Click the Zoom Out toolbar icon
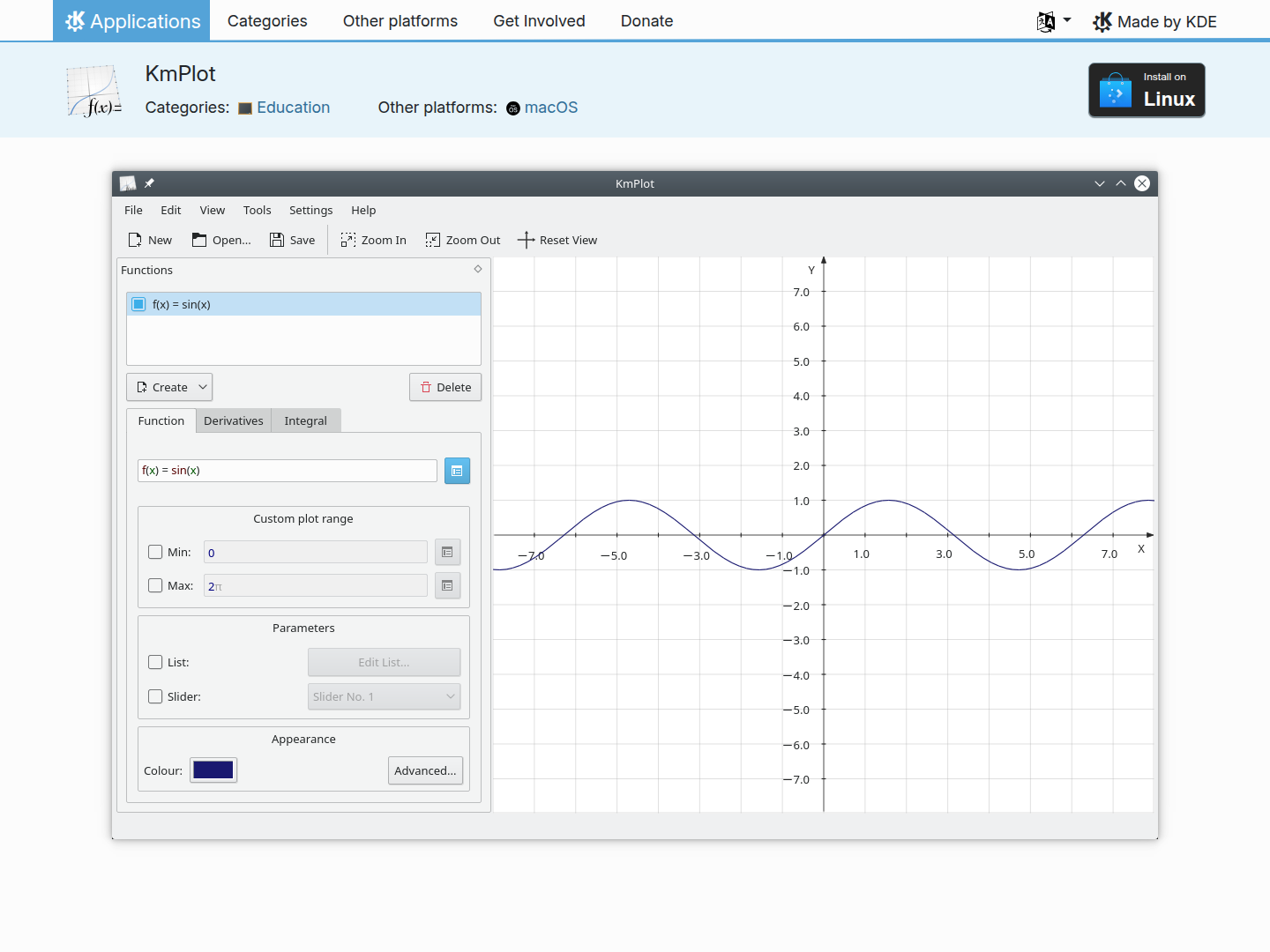Viewport: 1270px width, 952px height. pyautogui.click(x=433, y=240)
